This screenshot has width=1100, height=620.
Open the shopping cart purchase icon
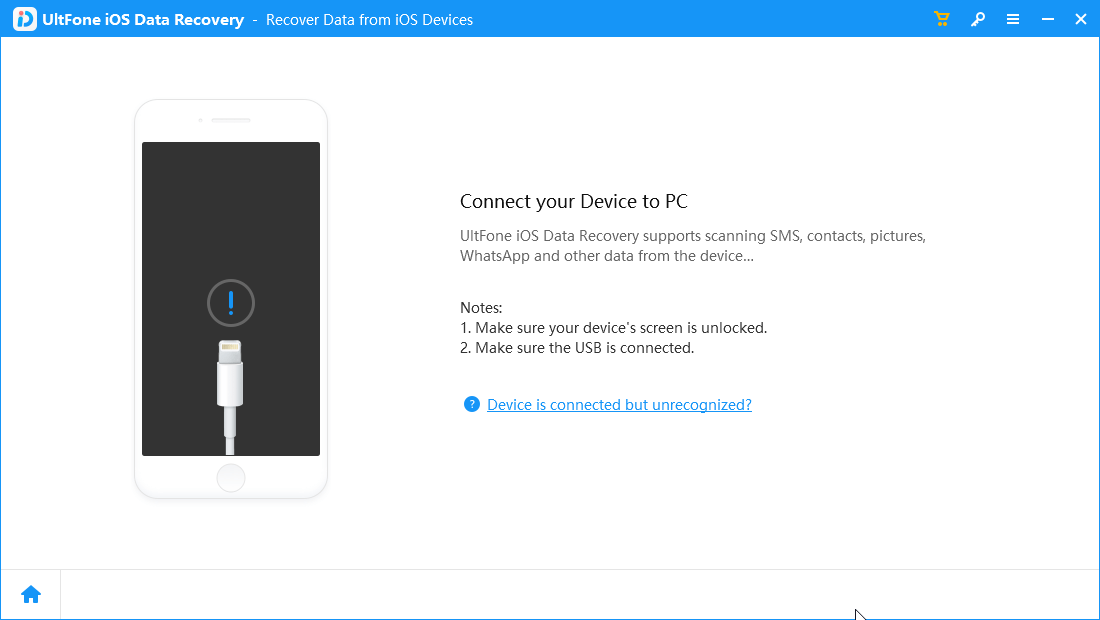(x=941, y=18)
